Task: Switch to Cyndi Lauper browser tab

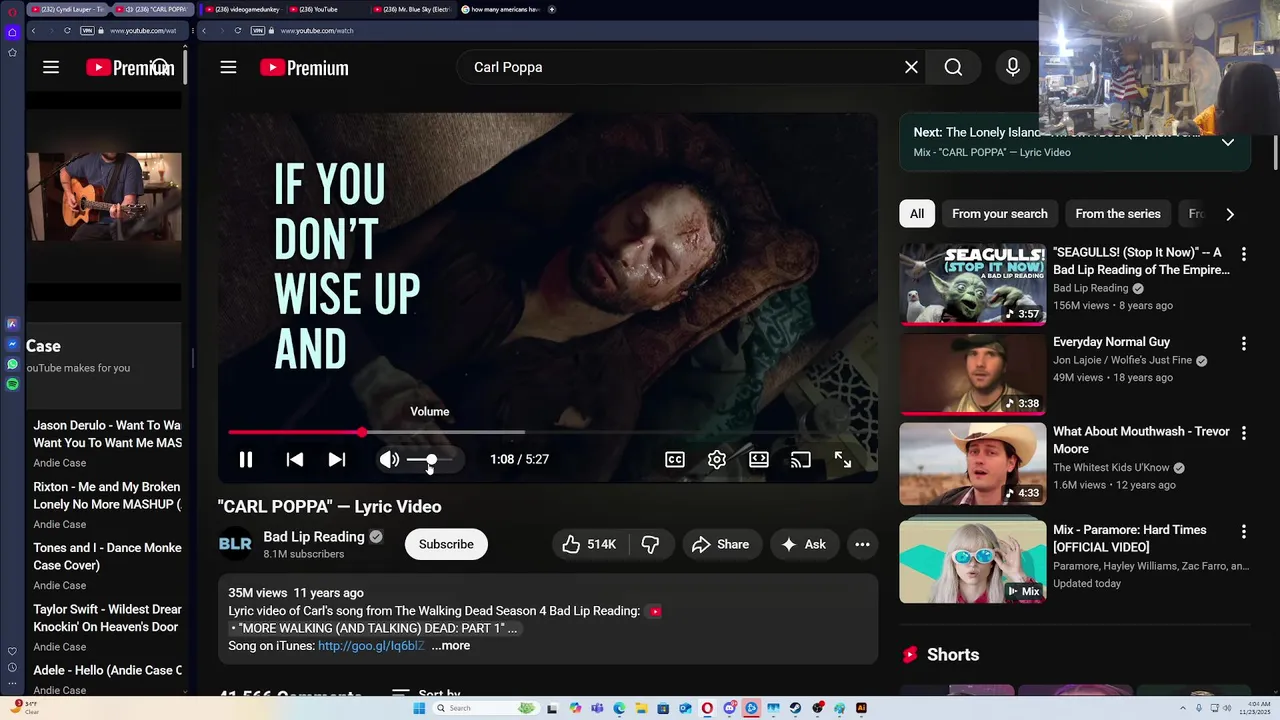Action: 67,9
